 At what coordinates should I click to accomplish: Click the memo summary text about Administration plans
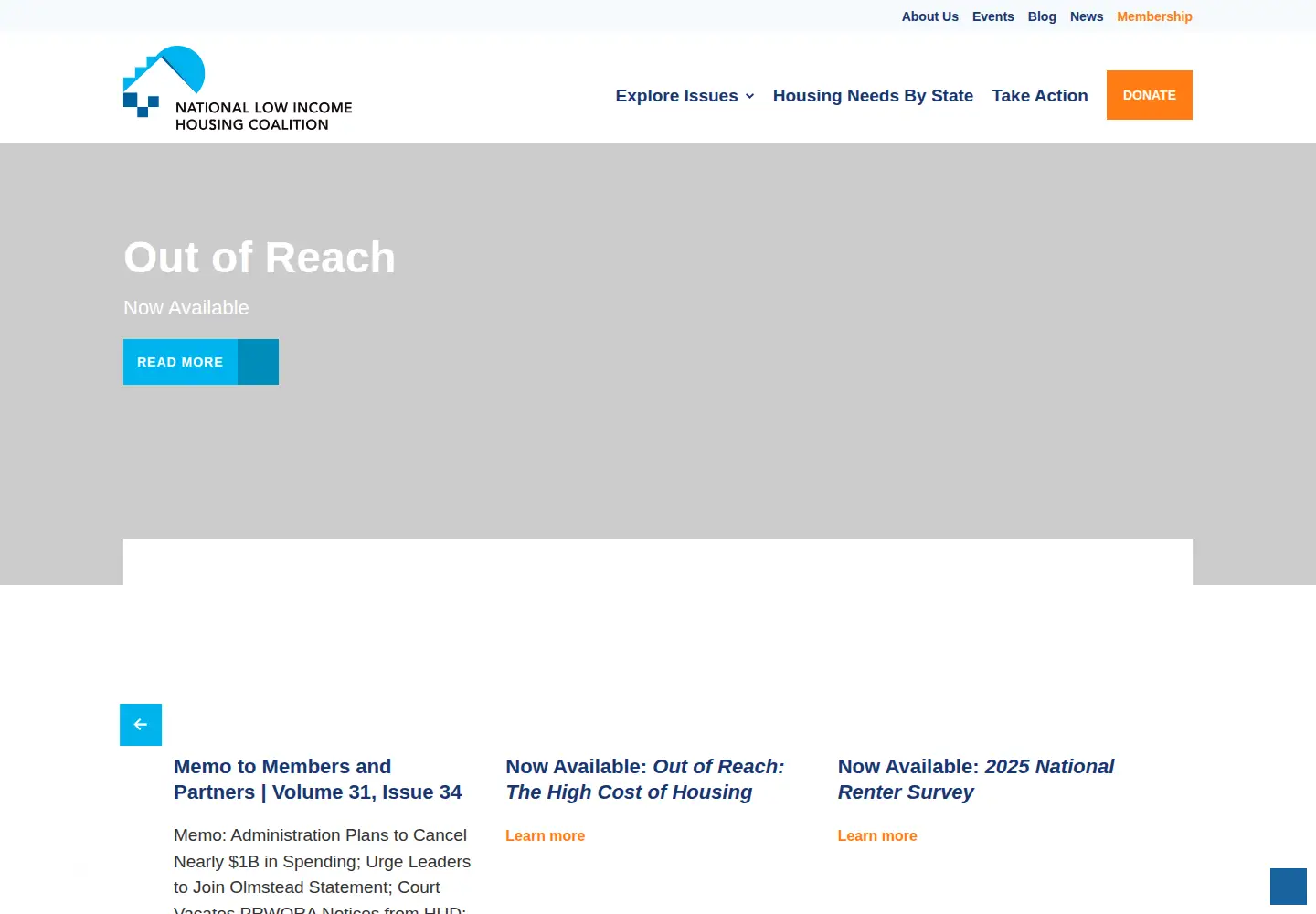pyautogui.click(x=323, y=869)
